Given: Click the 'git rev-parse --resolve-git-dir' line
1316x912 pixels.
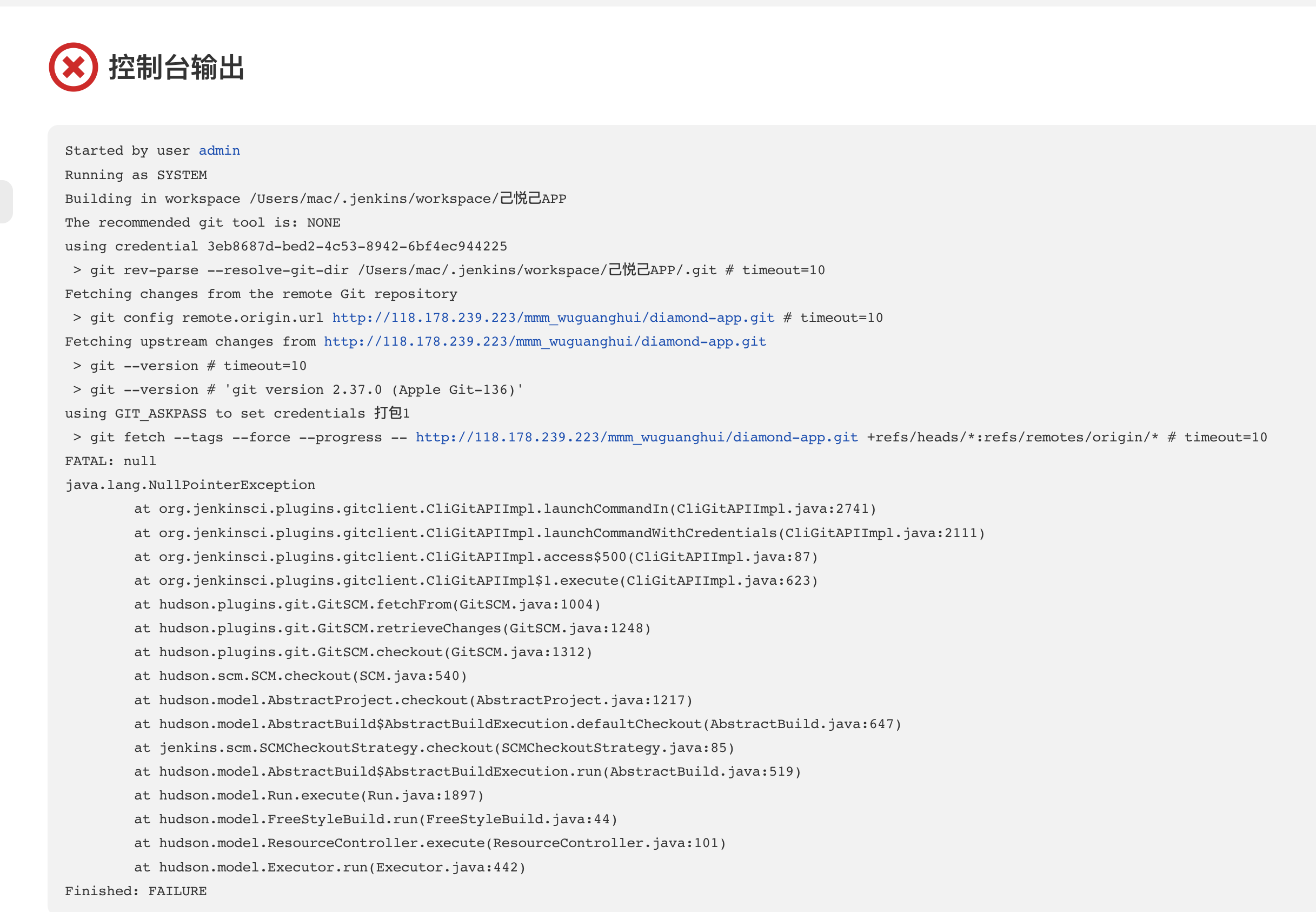Looking at the screenshot, I should [x=449, y=270].
